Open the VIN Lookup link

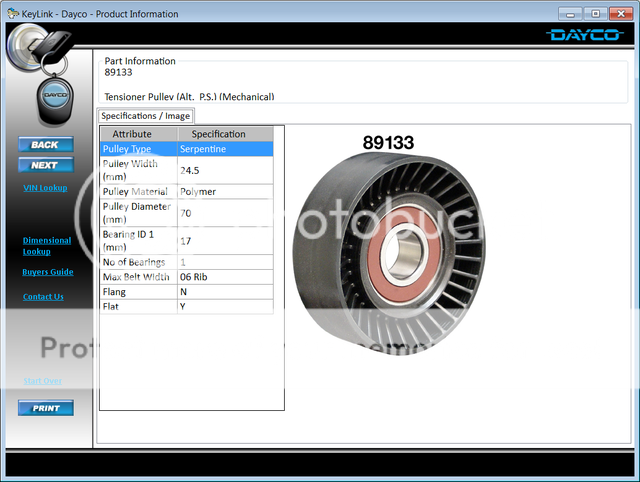[45, 188]
